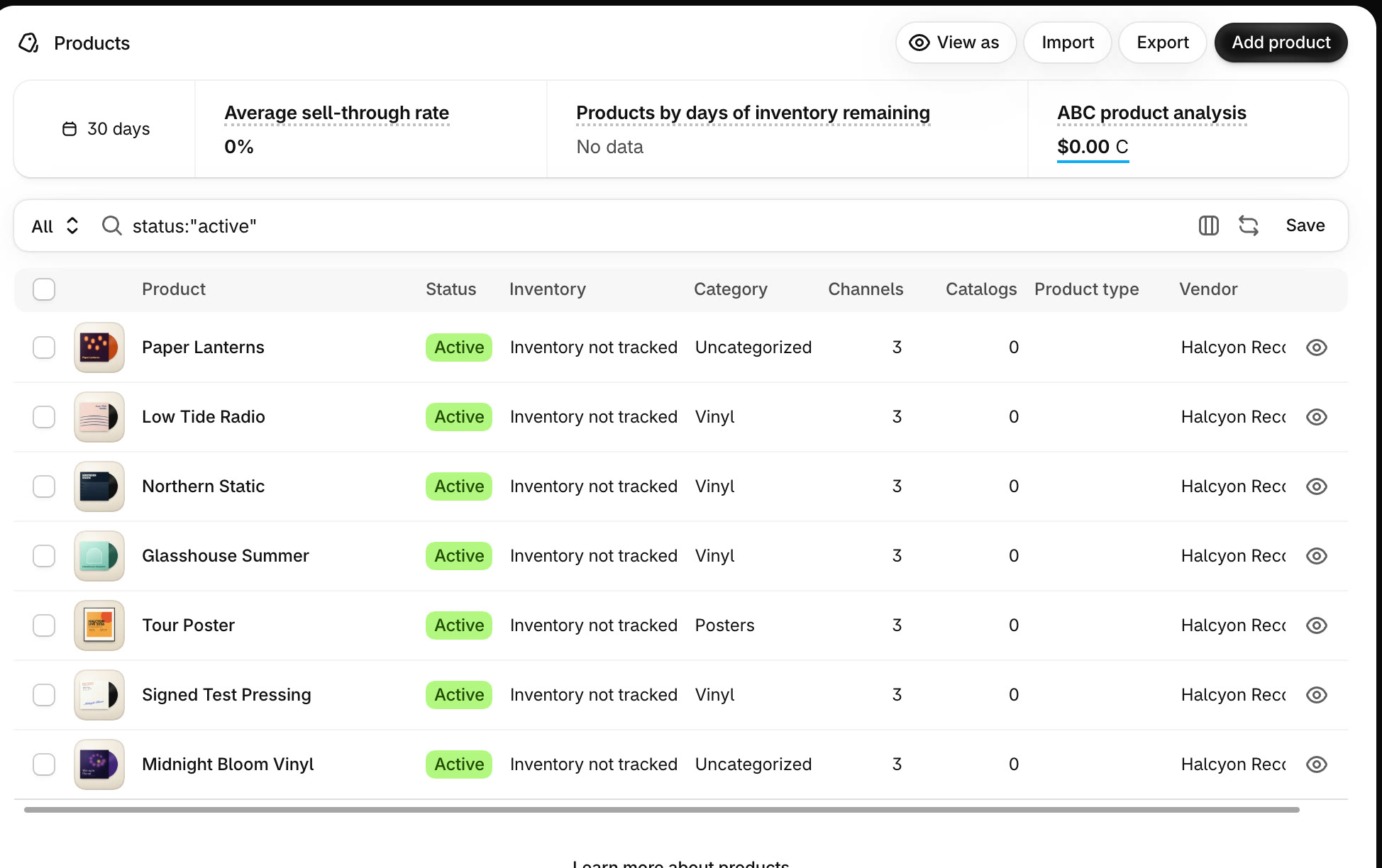Click the sort arrows icon
Image resolution: width=1382 pixels, height=868 pixels.
coord(1249,226)
